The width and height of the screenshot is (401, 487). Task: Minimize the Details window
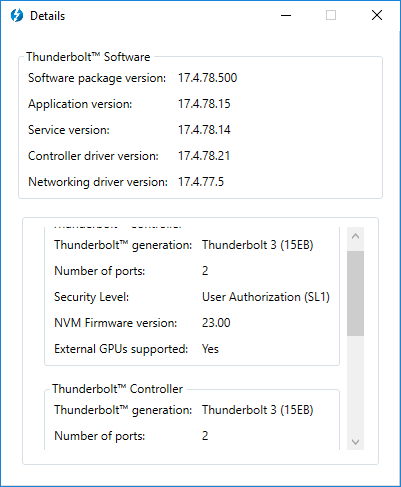pos(286,15)
